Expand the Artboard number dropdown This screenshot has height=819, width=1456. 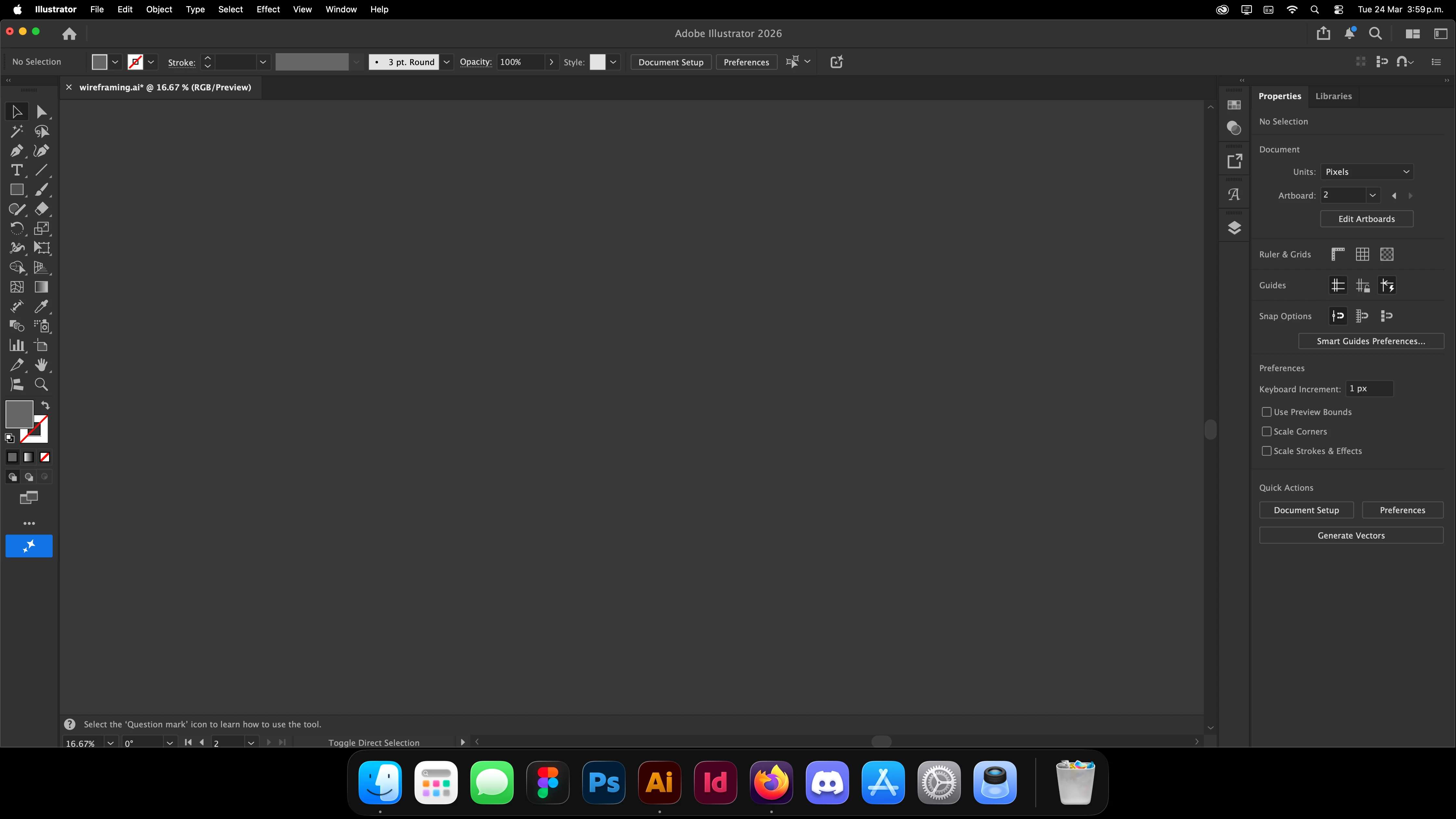tap(1372, 195)
